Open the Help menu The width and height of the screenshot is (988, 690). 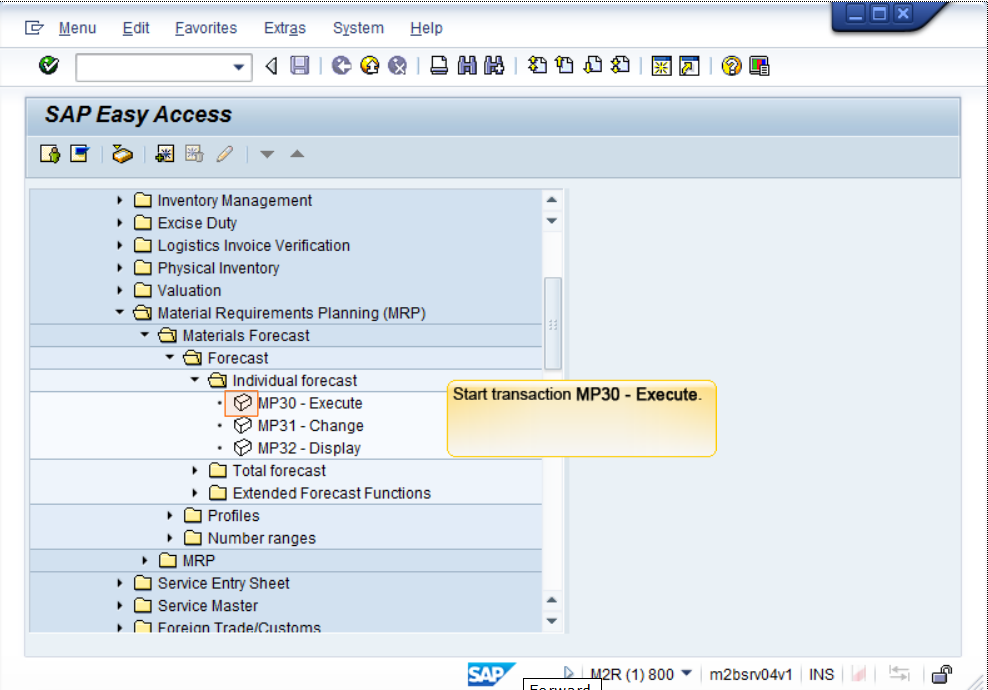[426, 28]
